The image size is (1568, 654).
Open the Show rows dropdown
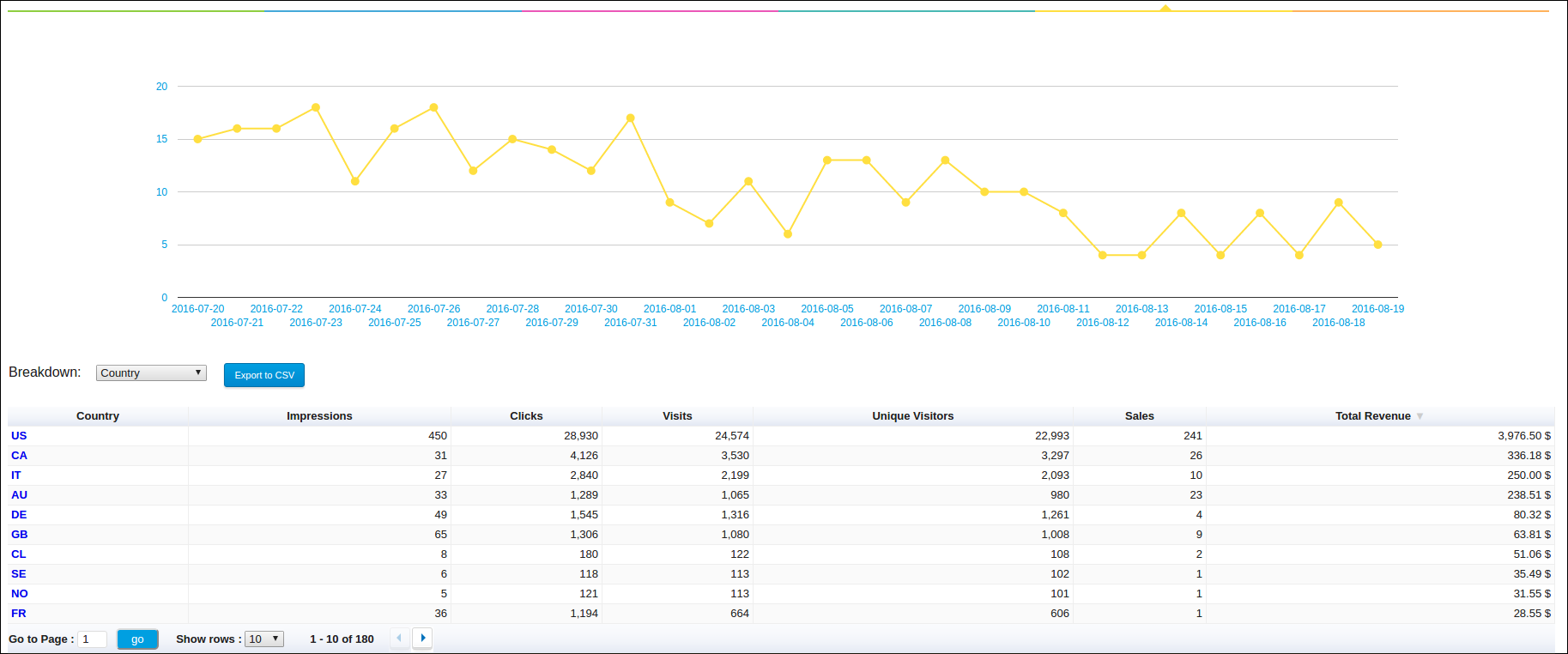[x=264, y=639]
